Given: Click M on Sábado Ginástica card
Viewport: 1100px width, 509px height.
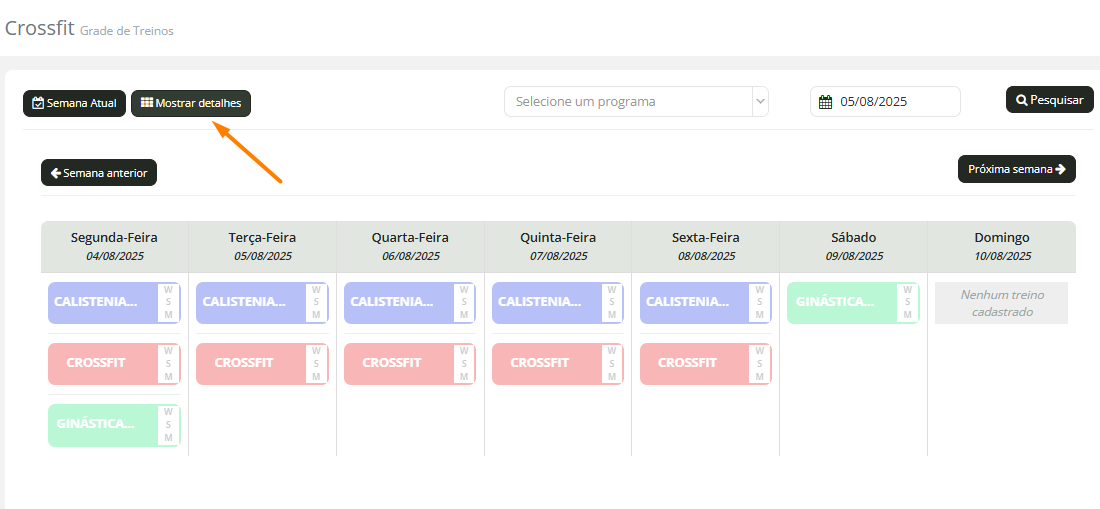Looking at the screenshot, I should click(x=907, y=315).
